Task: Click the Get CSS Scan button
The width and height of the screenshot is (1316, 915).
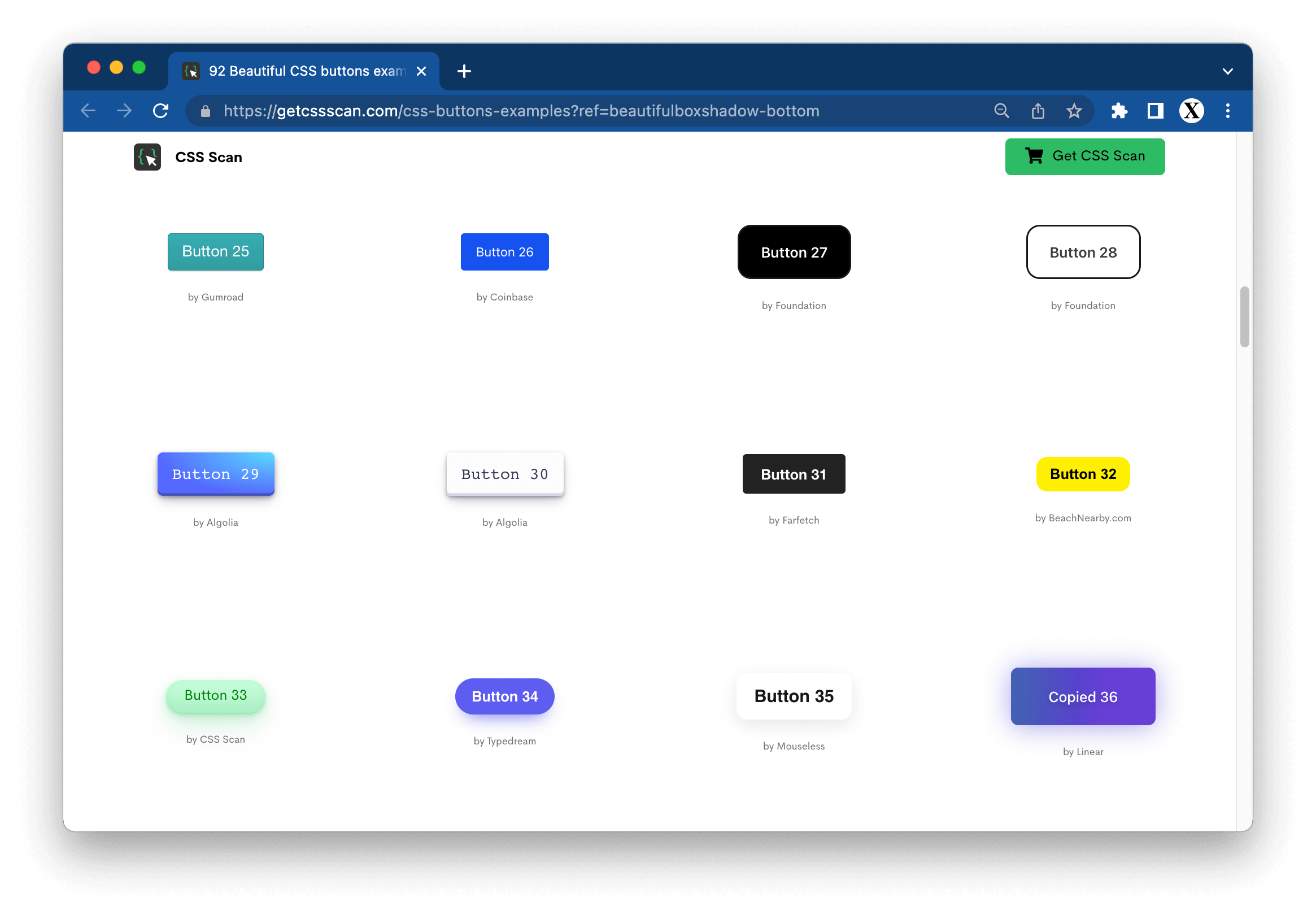Action: click(x=1084, y=156)
